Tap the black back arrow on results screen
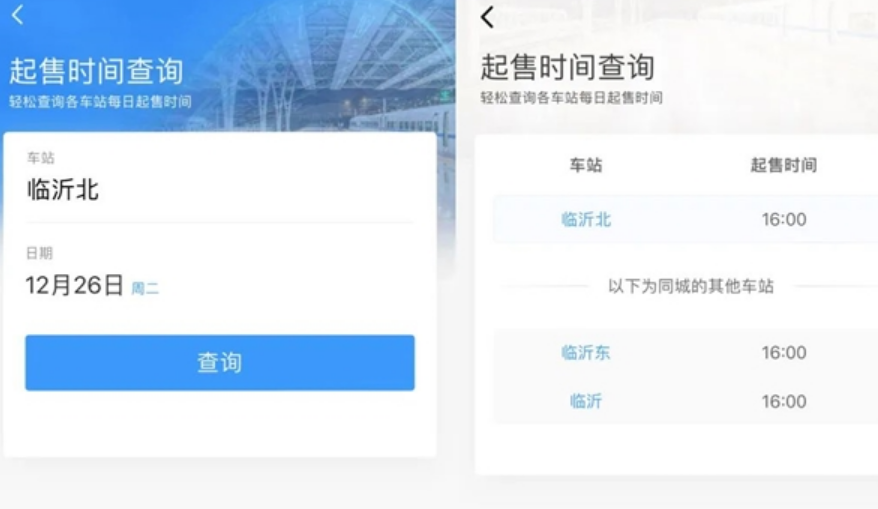 [x=487, y=17]
